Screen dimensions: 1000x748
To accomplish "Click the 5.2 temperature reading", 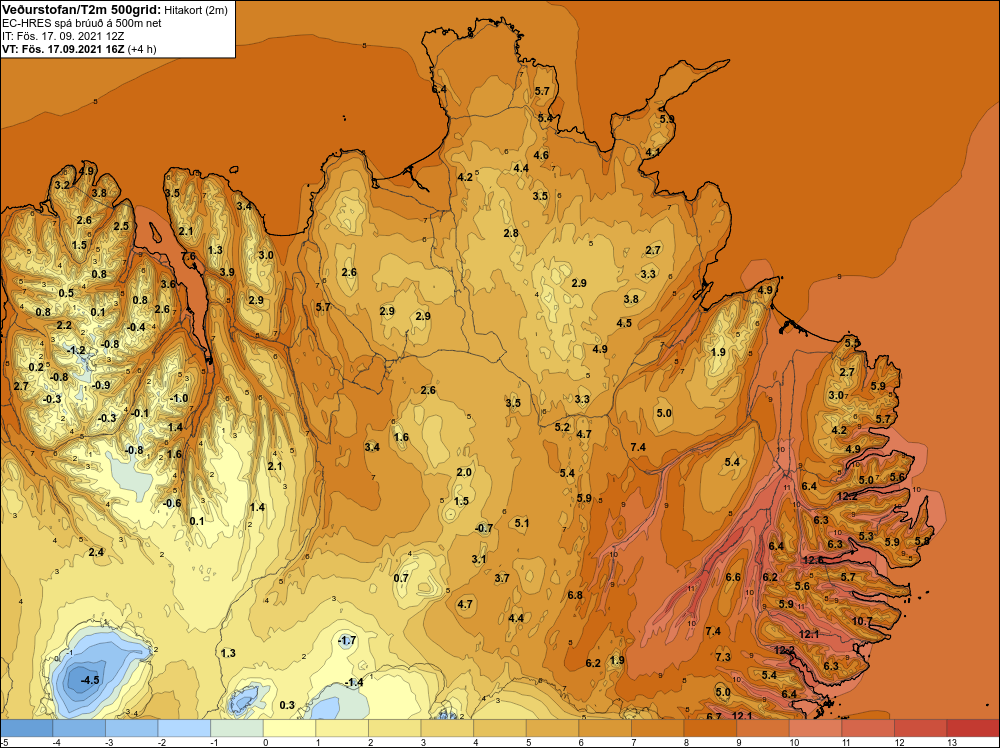I will 562,427.
